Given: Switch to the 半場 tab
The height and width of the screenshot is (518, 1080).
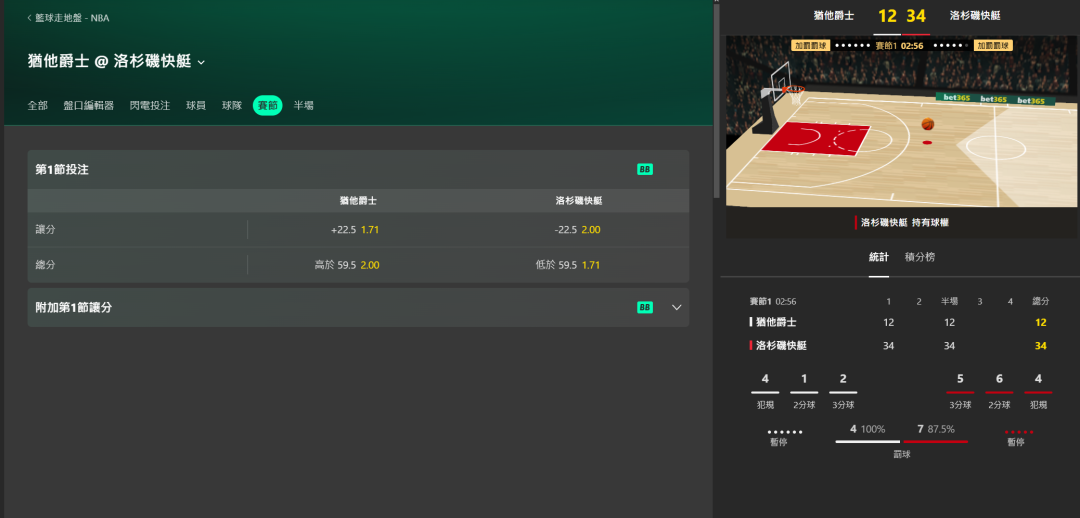Looking at the screenshot, I should click(x=304, y=105).
